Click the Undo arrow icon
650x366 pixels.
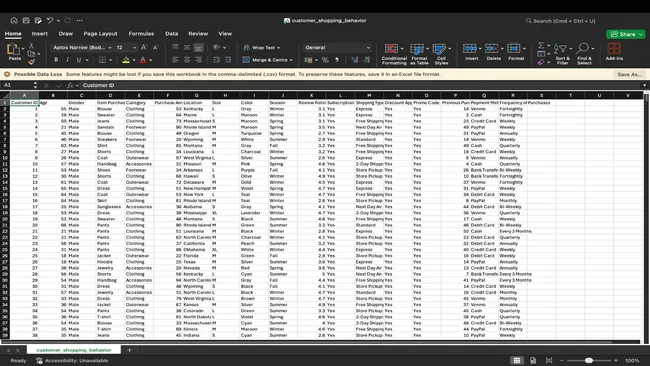[50, 20]
